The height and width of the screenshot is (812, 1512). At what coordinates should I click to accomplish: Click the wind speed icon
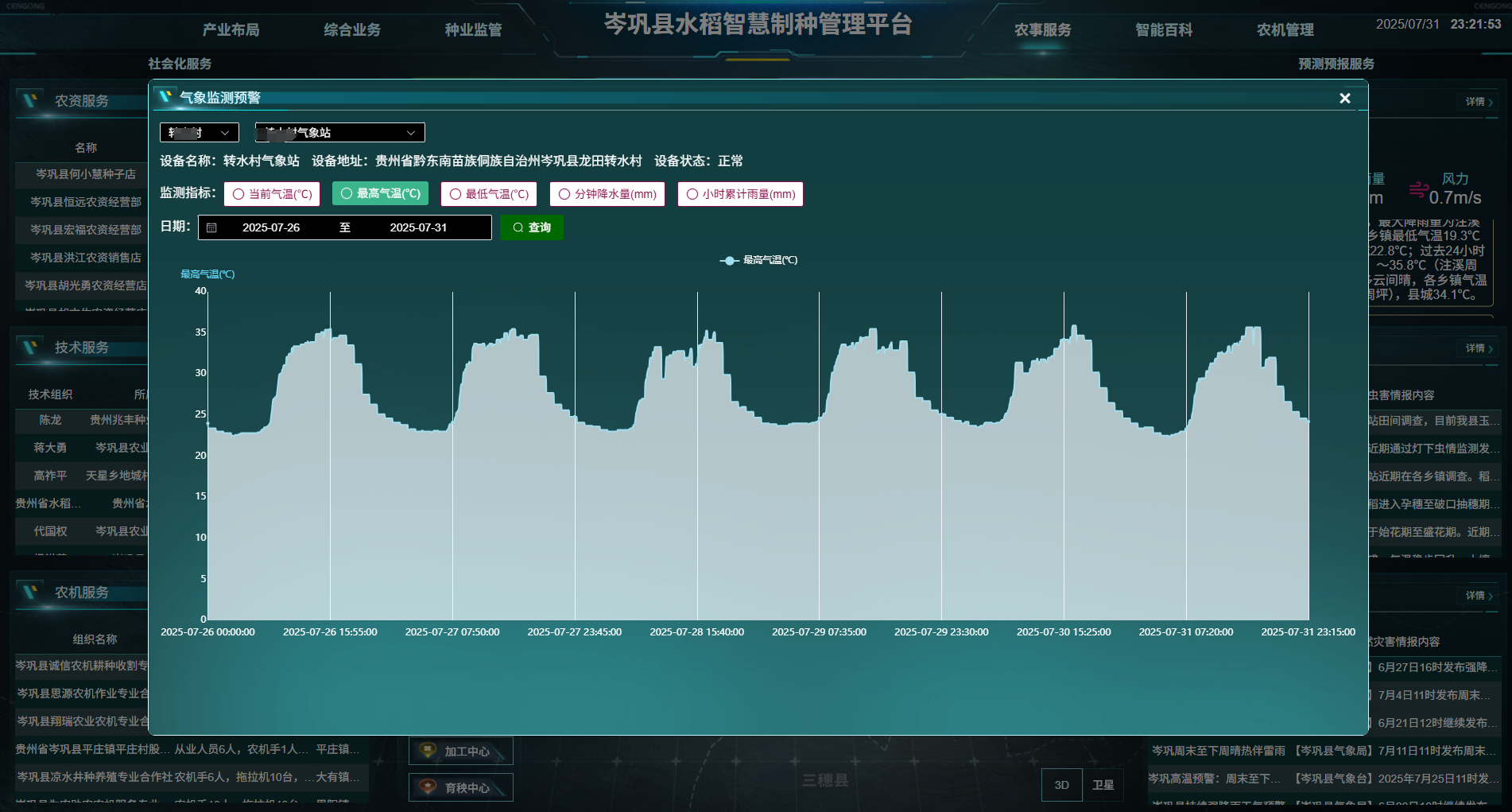click(x=1417, y=189)
